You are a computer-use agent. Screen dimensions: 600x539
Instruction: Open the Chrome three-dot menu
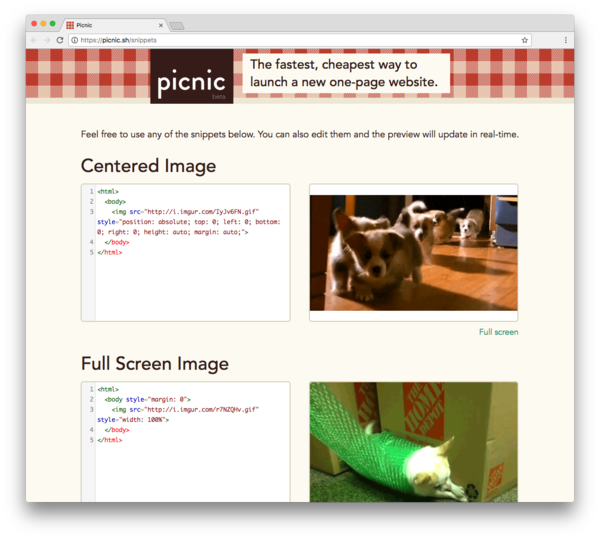point(565,40)
